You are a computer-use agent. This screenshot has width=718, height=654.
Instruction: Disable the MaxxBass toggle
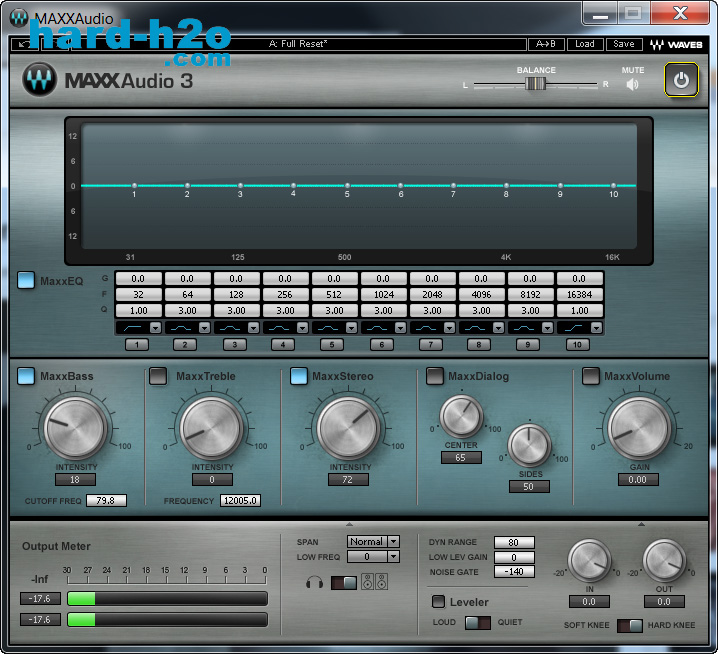point(26,376)
